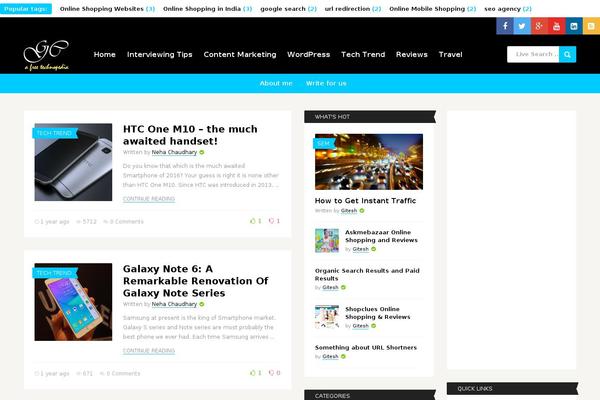Select the Online Mobile Shopping tag
This screenshot has width=600, height=400.
433,8
